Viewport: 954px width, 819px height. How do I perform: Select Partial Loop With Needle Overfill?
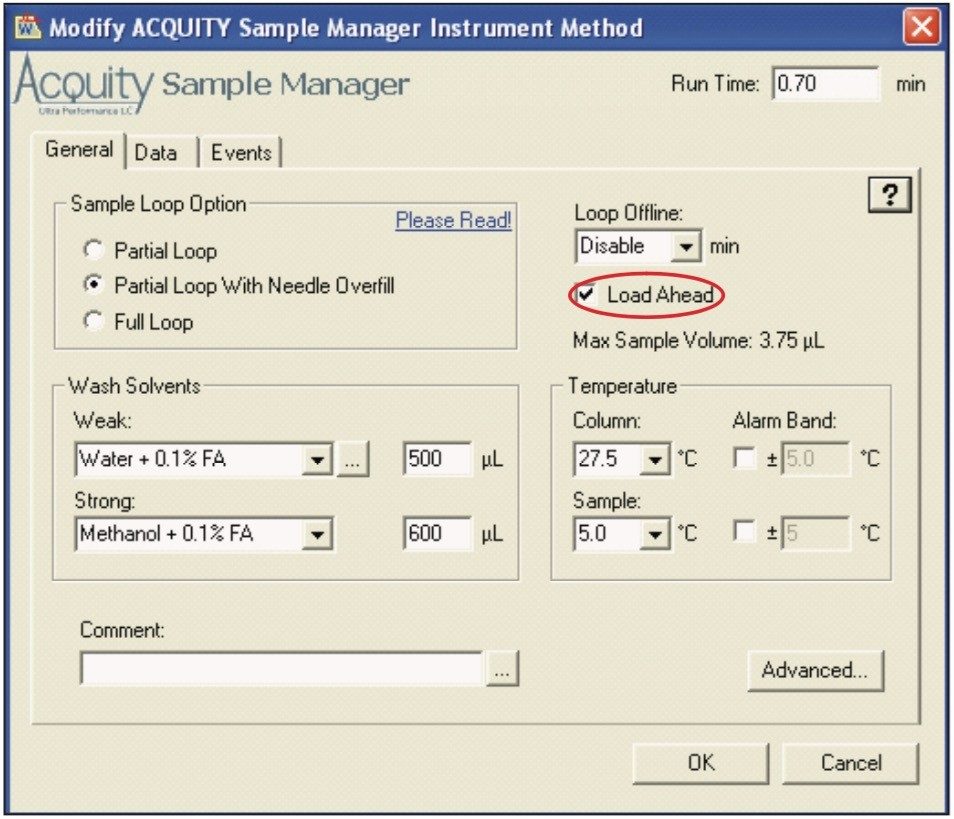pos(93,285)
